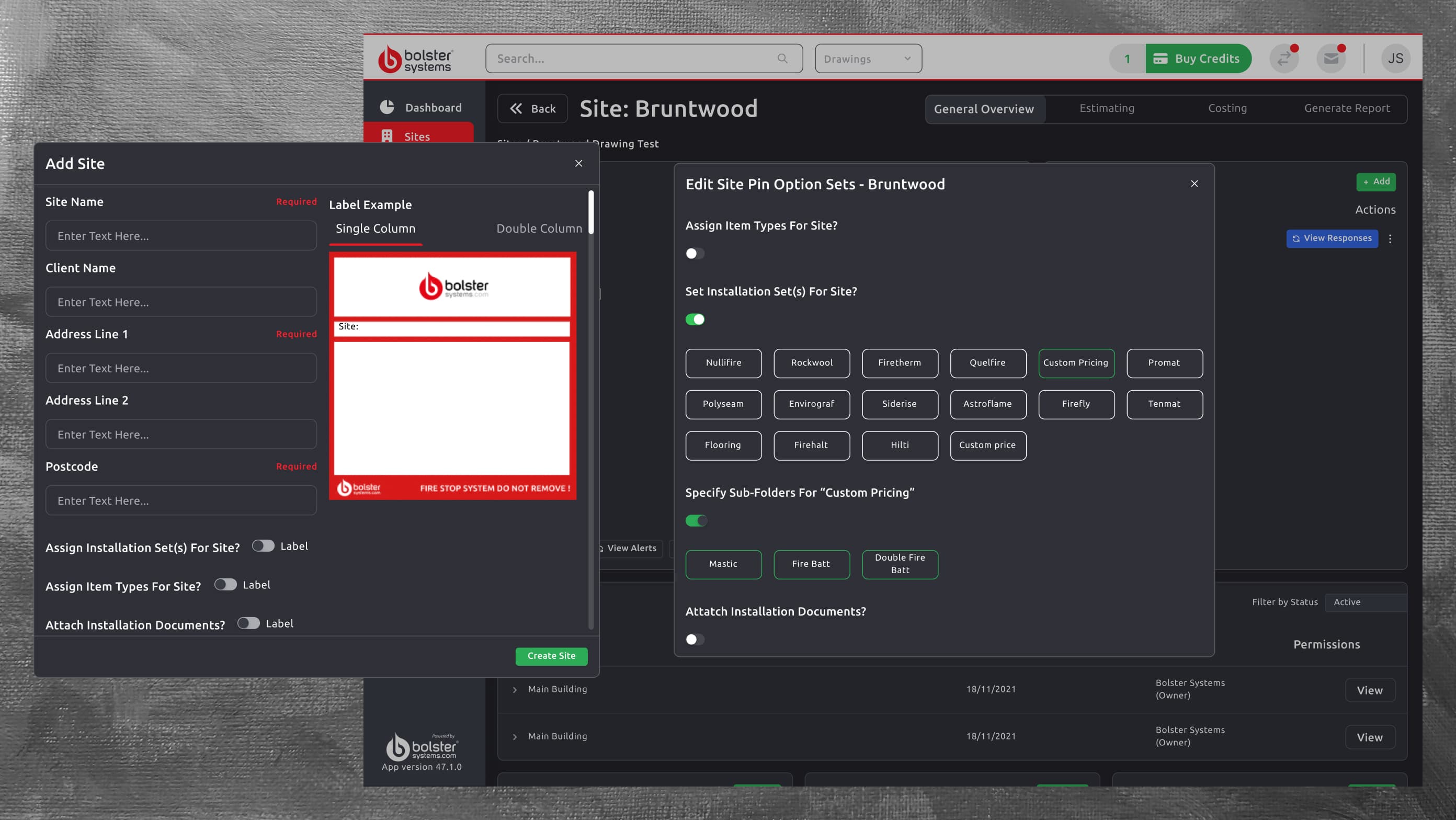Select the Custom price installation set
The width and height of the screenshot is (1456, 820).
988,446
